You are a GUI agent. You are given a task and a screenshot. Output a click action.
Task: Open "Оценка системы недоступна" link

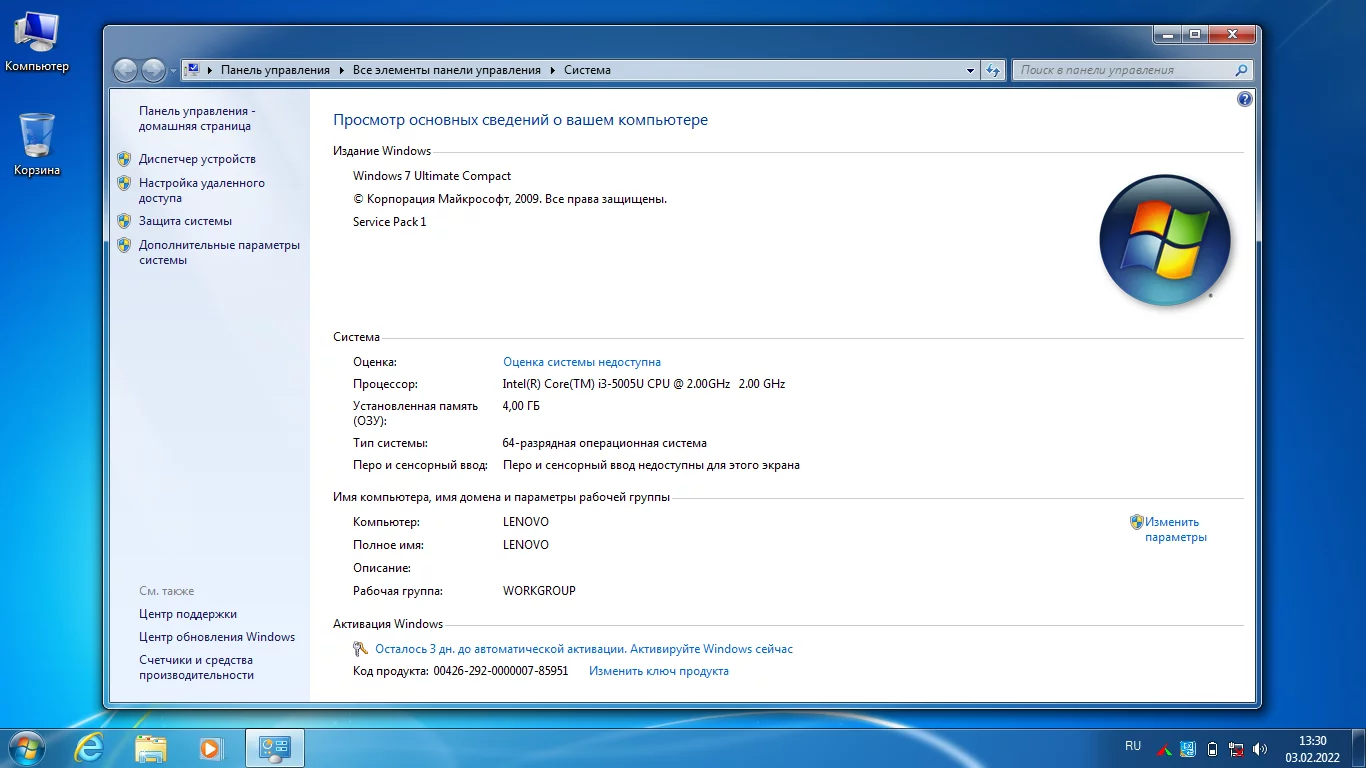point(582,362)
